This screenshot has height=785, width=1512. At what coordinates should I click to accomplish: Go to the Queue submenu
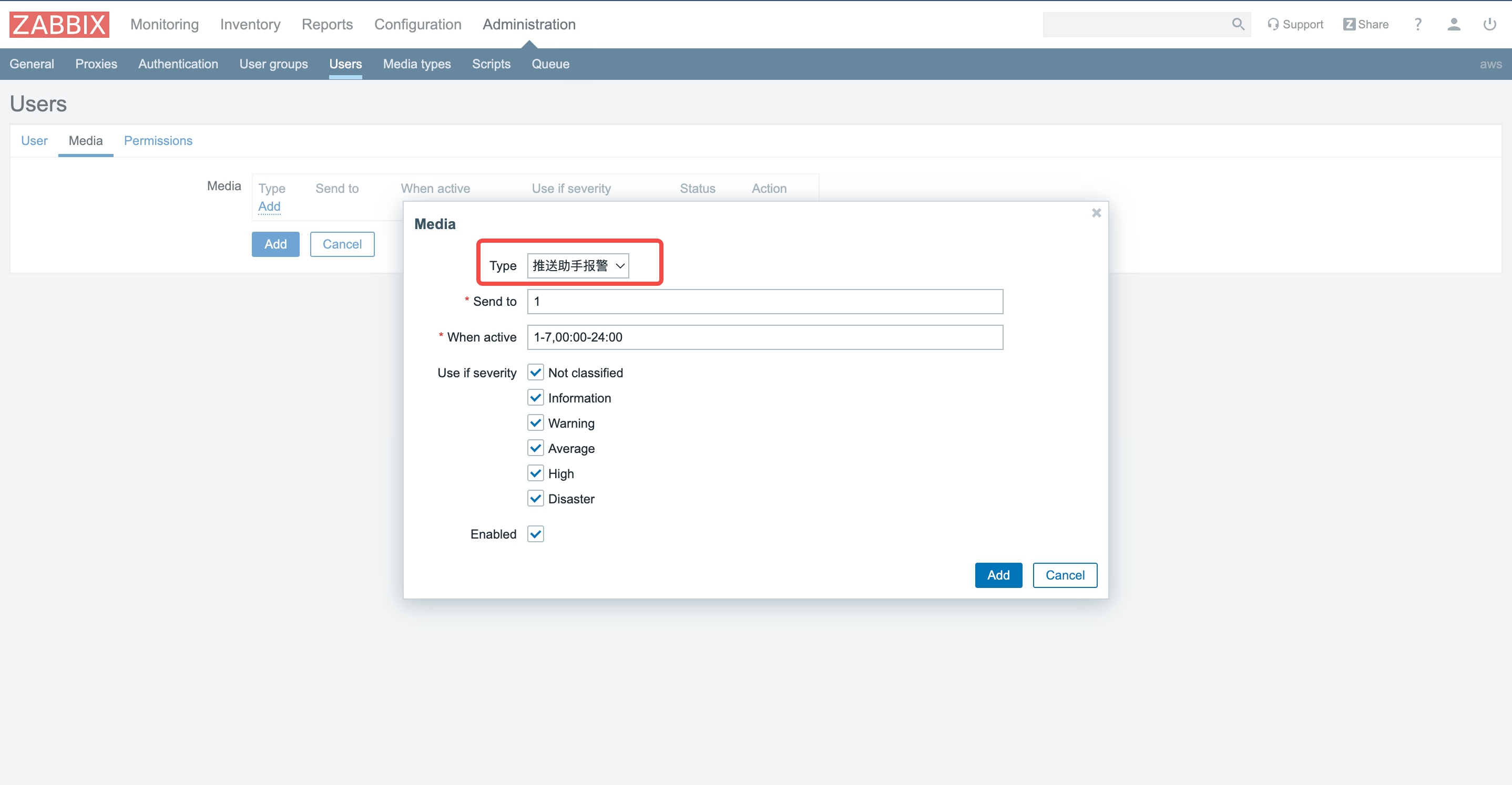(x=550, y=64)
